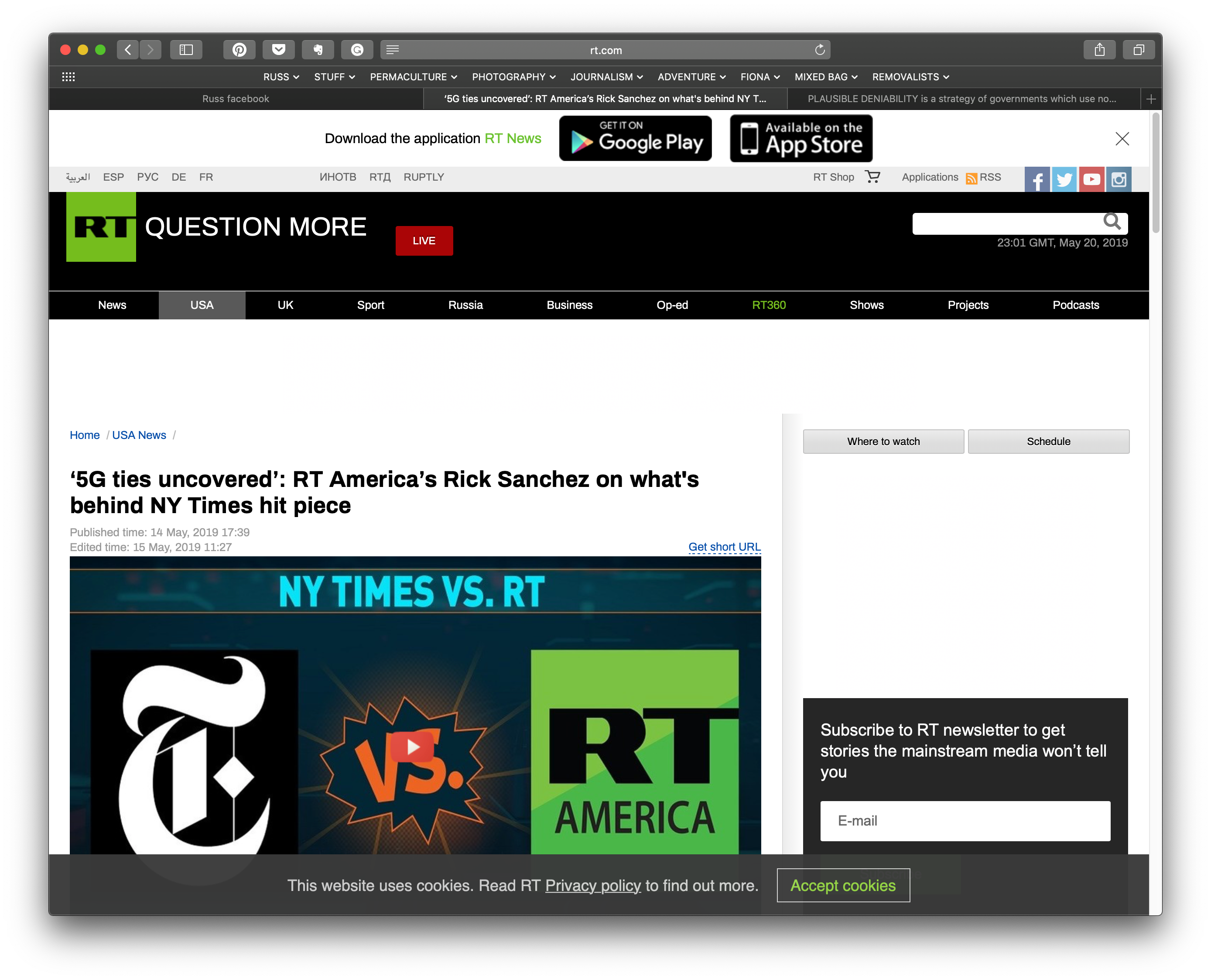This screenshot has width=1211, height=980.
Task: Open the Privacy policy link
Action: click(592, 885)
